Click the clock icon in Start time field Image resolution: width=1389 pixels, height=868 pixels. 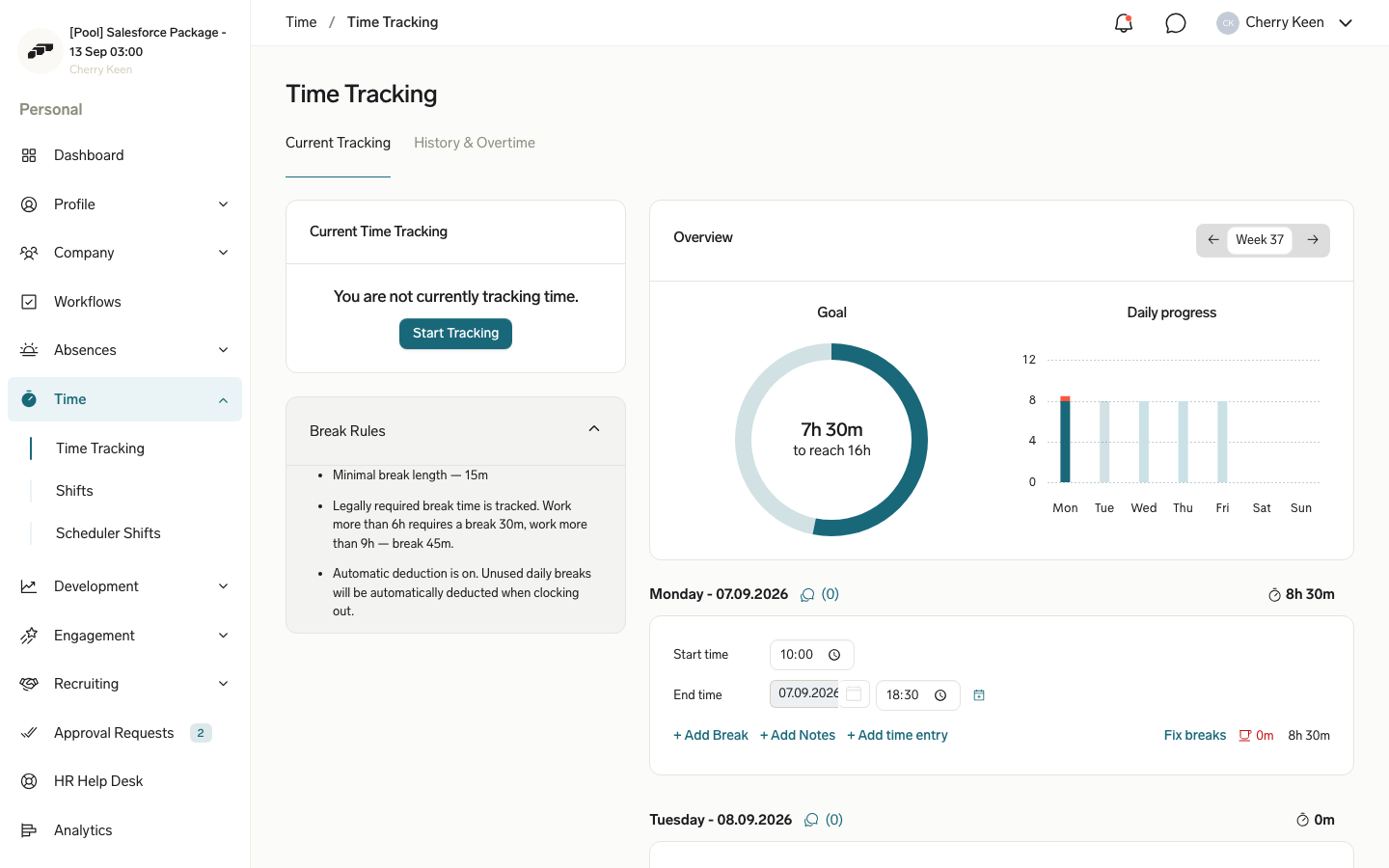click(x=834, y=655)
